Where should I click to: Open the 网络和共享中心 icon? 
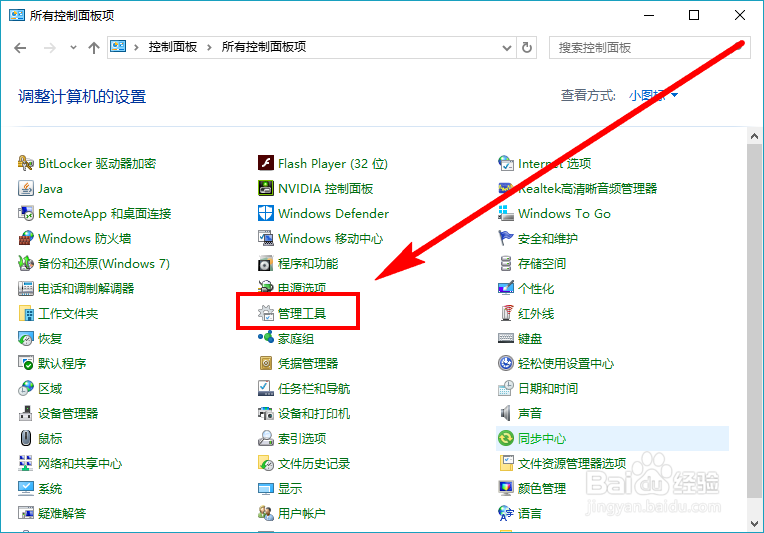[25, 463]
